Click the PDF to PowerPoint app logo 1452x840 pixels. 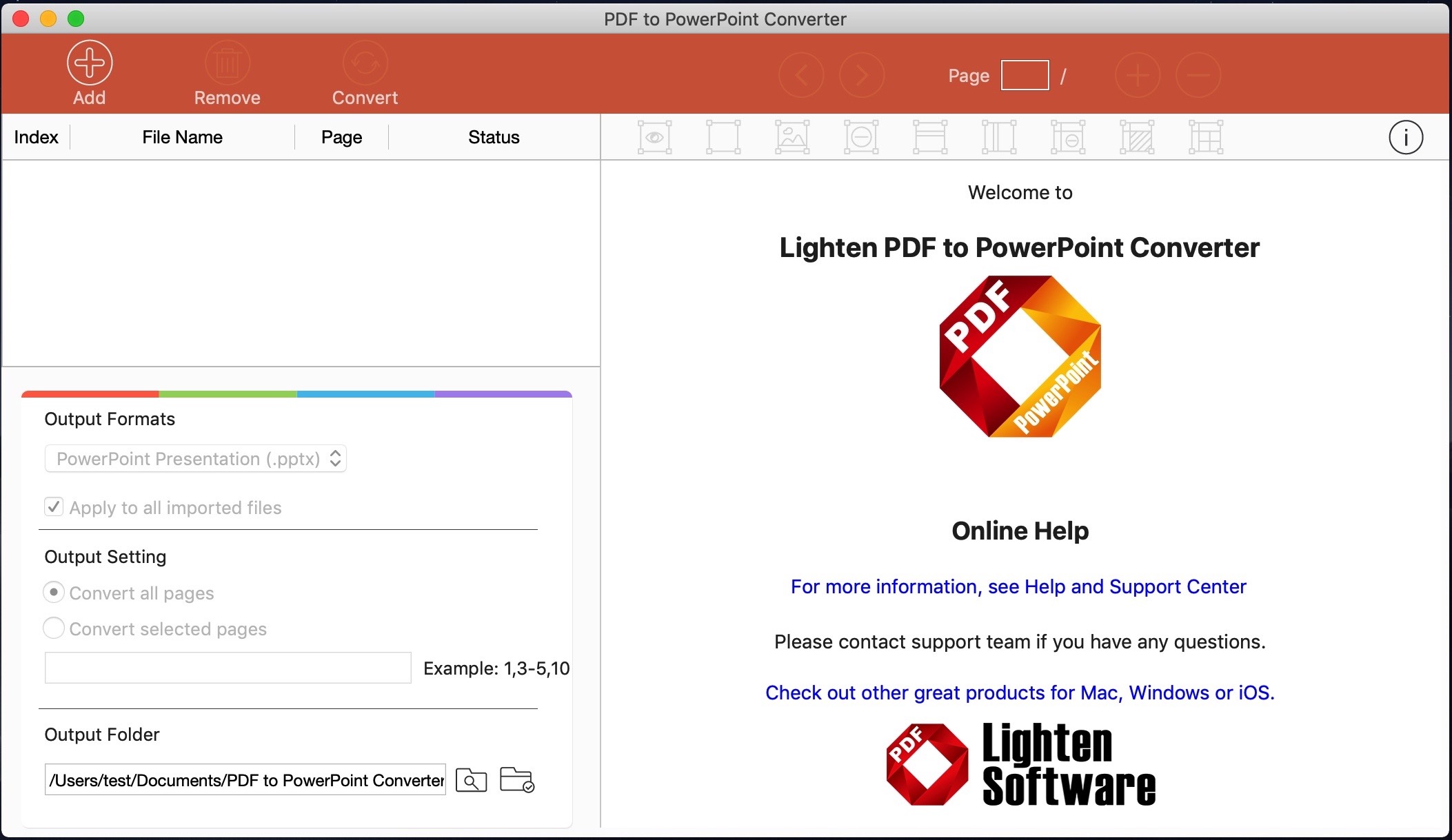tap(1020, 356)
